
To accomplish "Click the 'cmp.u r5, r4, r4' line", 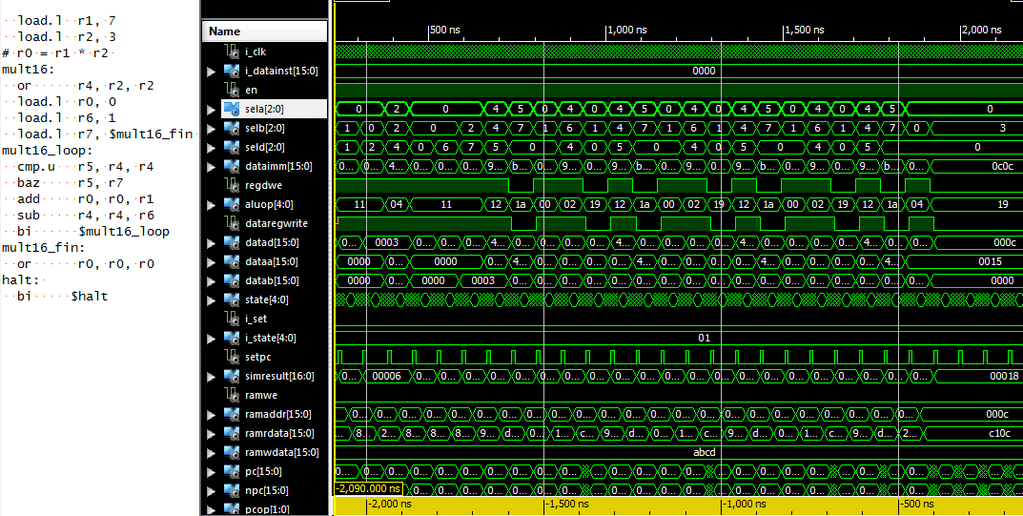I will (85, 167).
